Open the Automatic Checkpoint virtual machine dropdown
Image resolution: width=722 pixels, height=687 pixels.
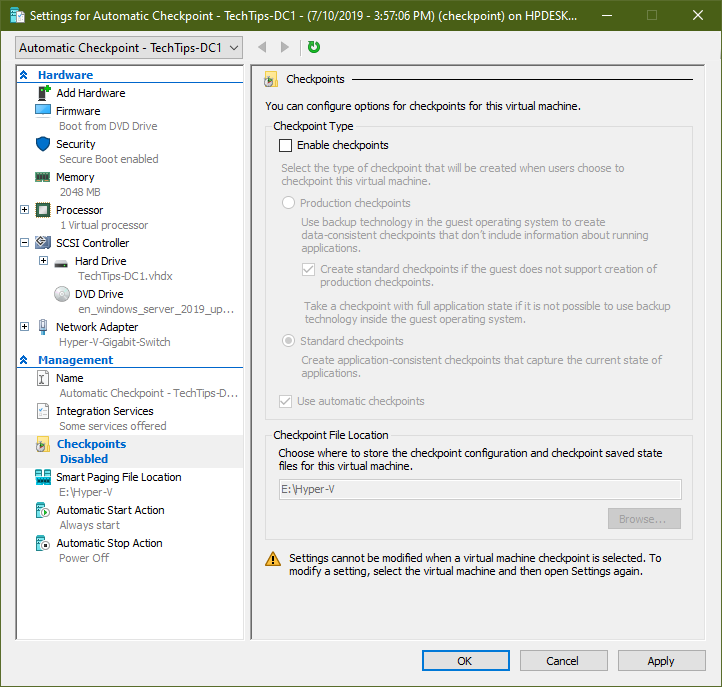point(129,48)
